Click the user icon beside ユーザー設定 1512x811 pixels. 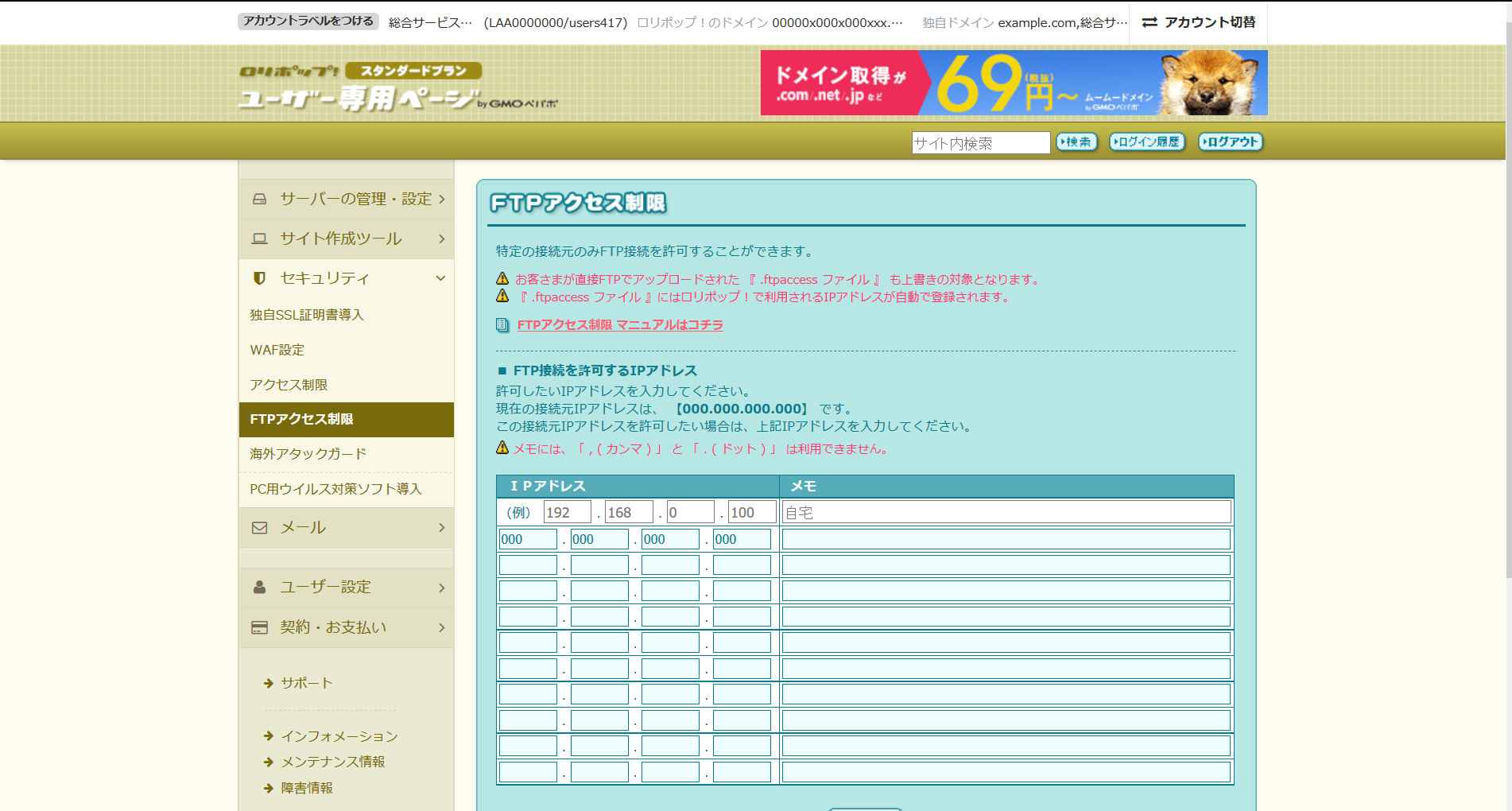(259, 588)
